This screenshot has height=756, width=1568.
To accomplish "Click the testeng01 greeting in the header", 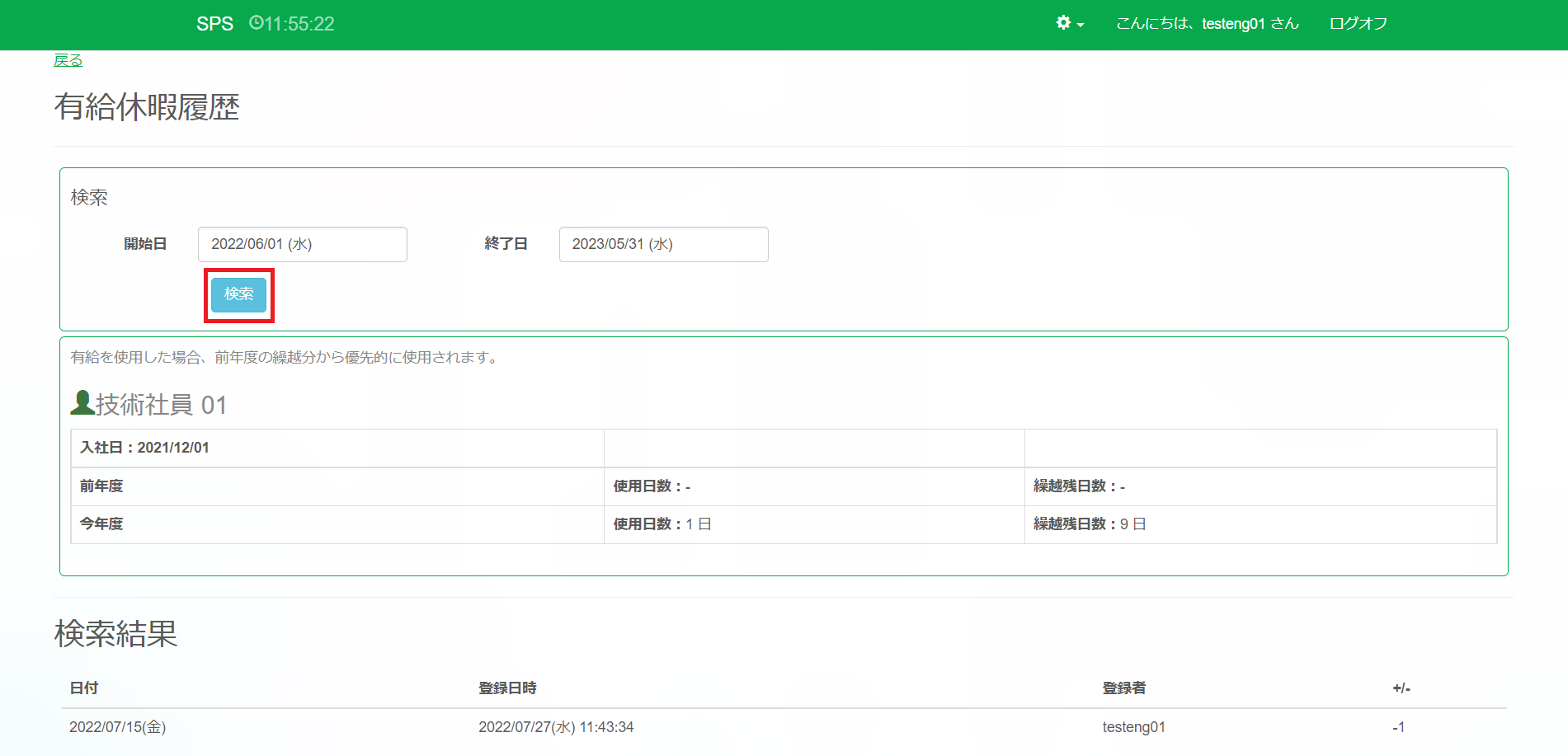I will coord(1207,24).
